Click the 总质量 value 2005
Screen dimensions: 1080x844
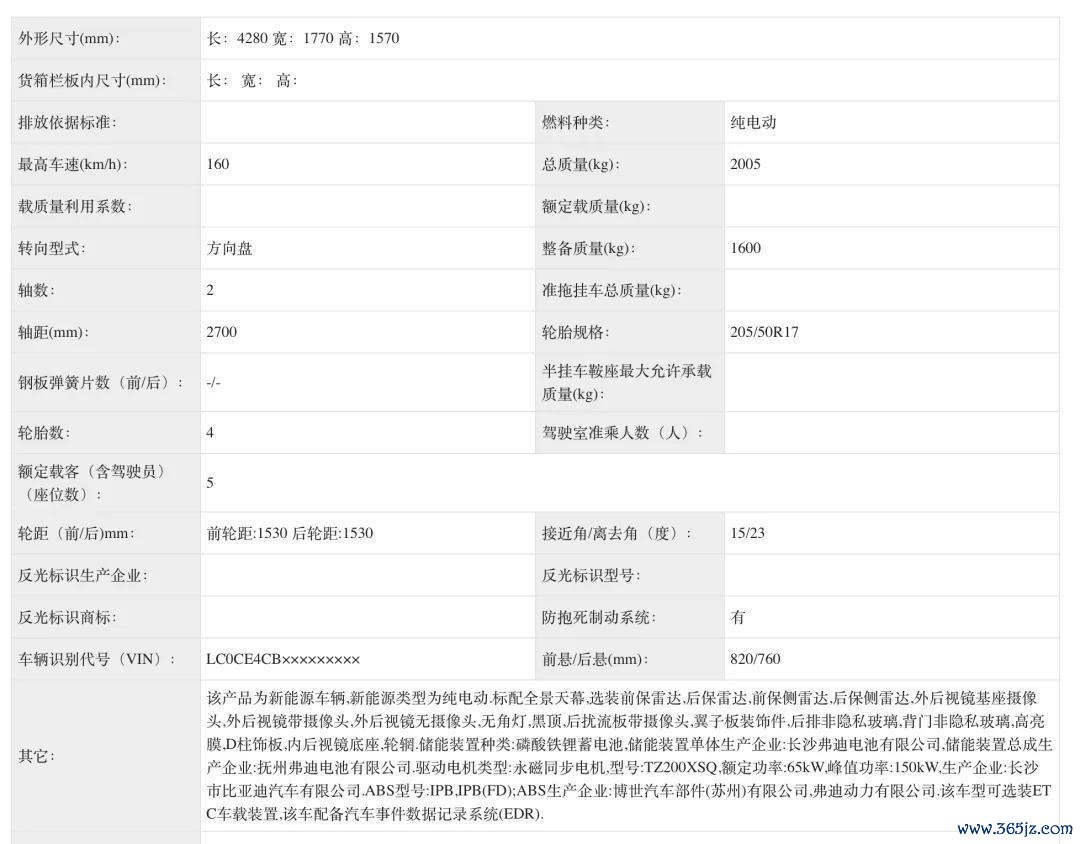pyautogui.click(x=745, y=164)
